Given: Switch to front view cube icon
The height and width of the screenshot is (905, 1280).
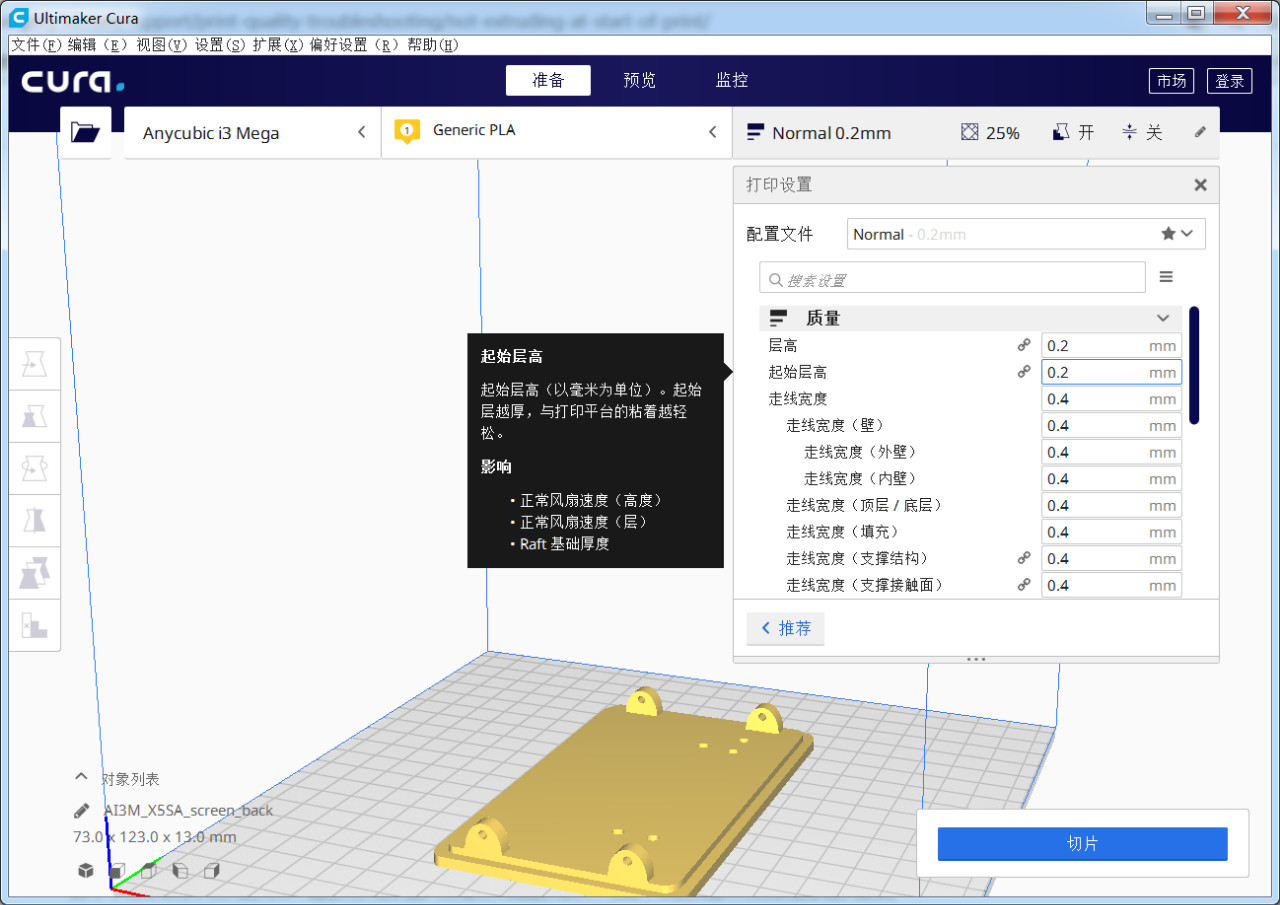Looking at the screenshot, I should 117,870.
